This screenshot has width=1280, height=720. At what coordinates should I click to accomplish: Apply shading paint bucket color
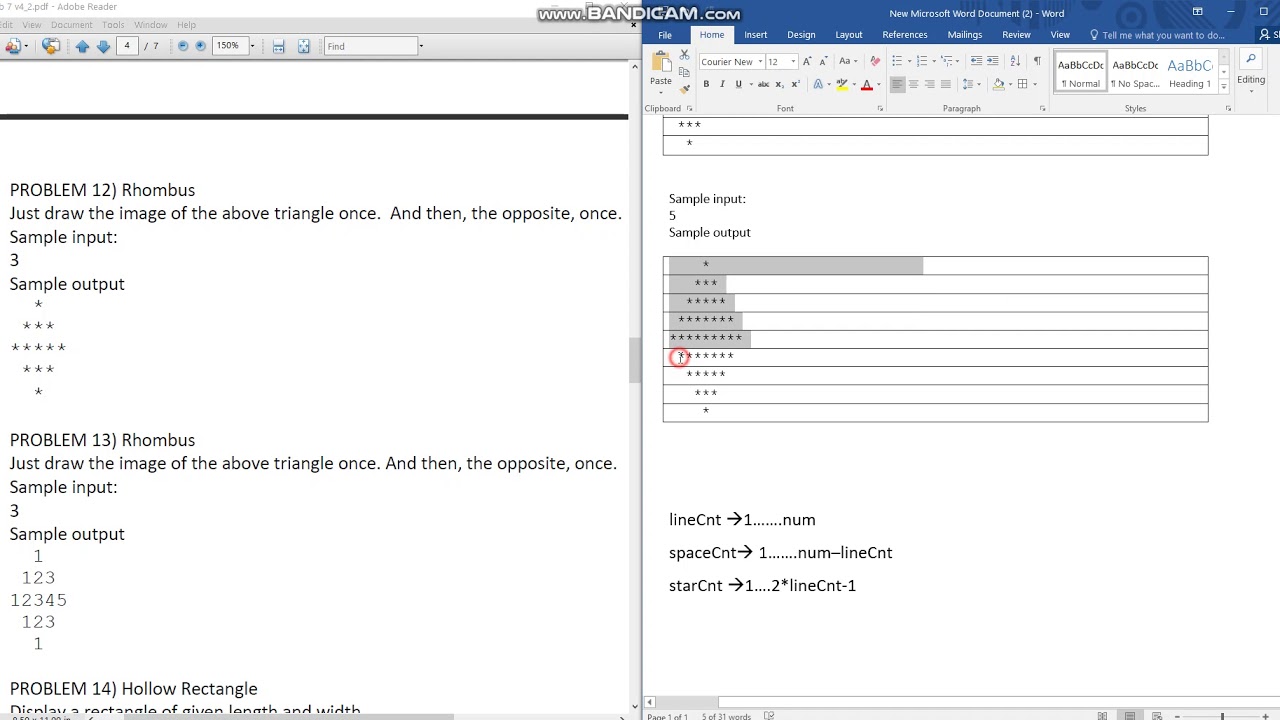998,85
